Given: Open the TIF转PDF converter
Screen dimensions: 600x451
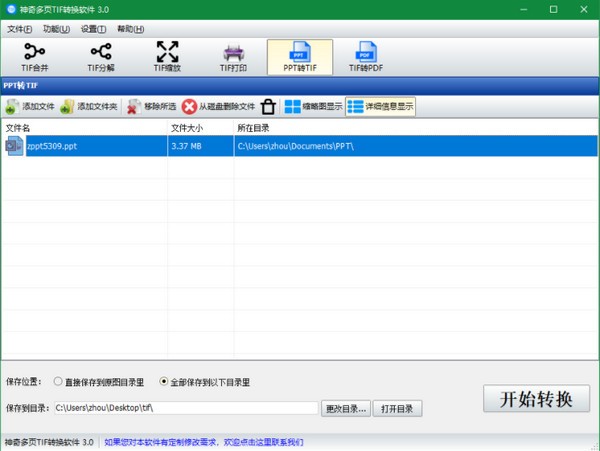Looking at the screenshot, I should [x=366, y=57].
